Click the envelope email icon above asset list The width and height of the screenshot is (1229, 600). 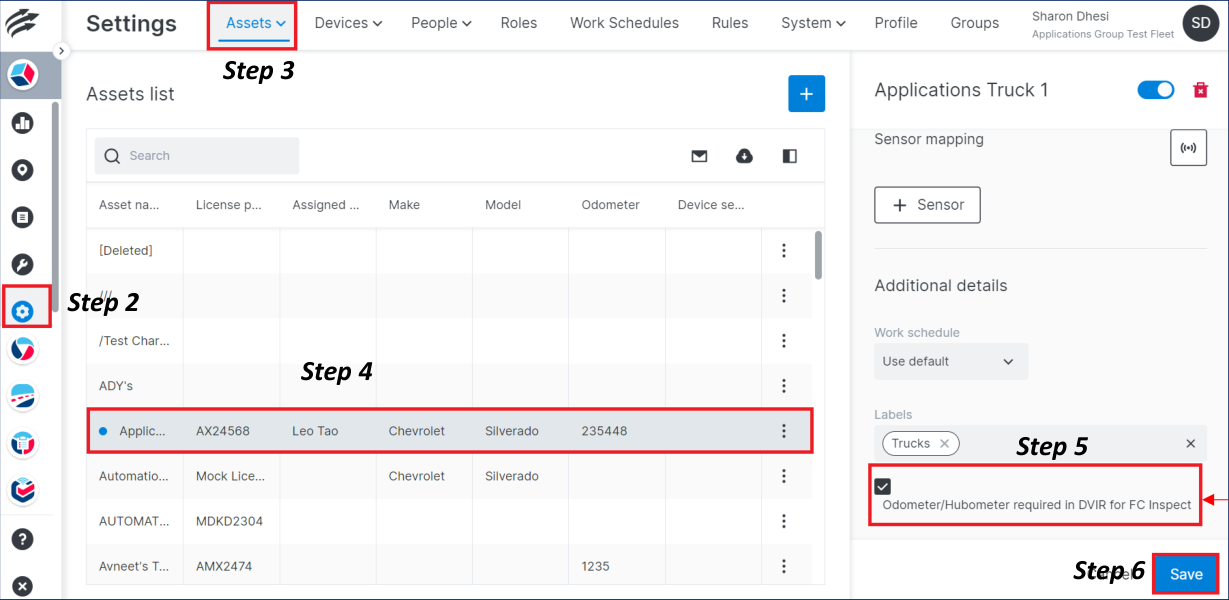pyautogui.click(x=699, y=156)
